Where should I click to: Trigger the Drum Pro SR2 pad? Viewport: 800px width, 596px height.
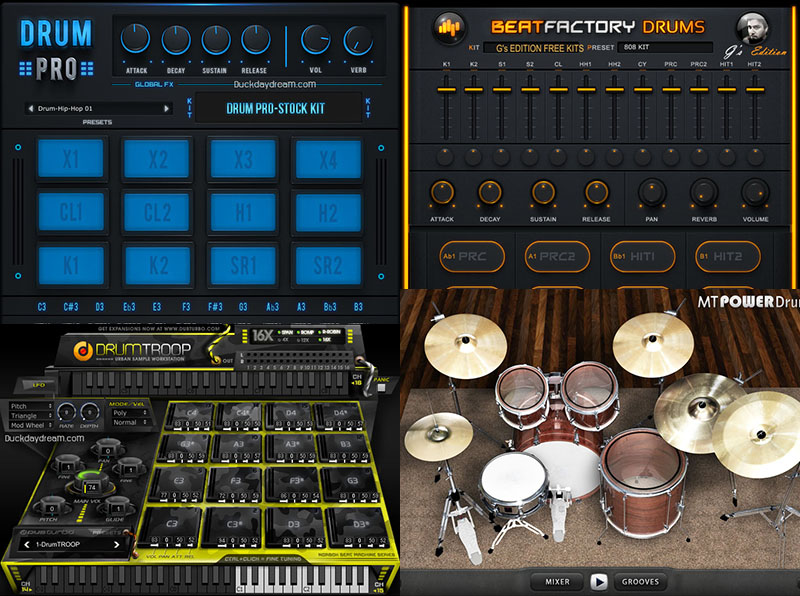(x=329, y=265)
